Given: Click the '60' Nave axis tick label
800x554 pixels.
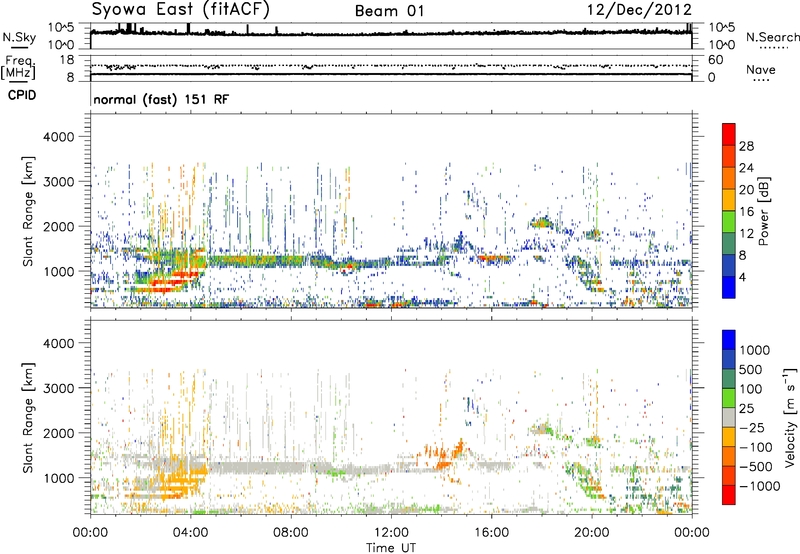Looking at the screenshot, I should [716, 60].
